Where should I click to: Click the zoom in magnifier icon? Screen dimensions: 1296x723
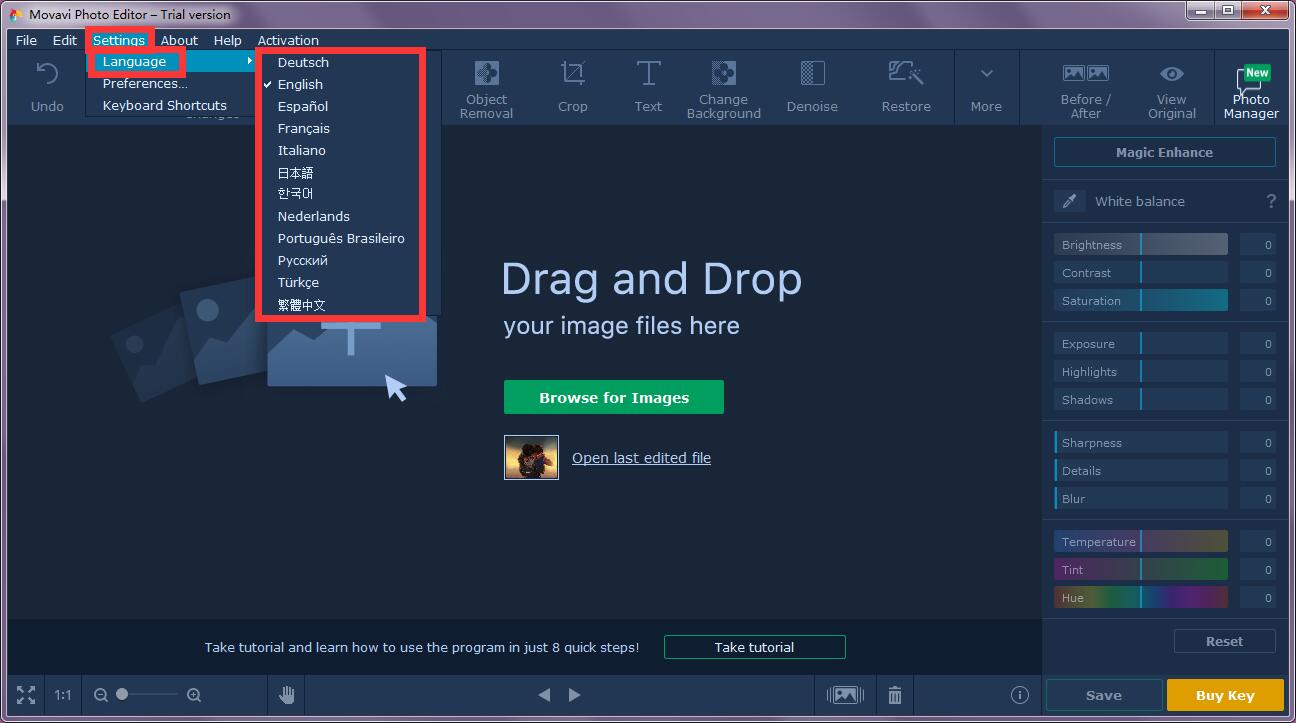[194, 694]
